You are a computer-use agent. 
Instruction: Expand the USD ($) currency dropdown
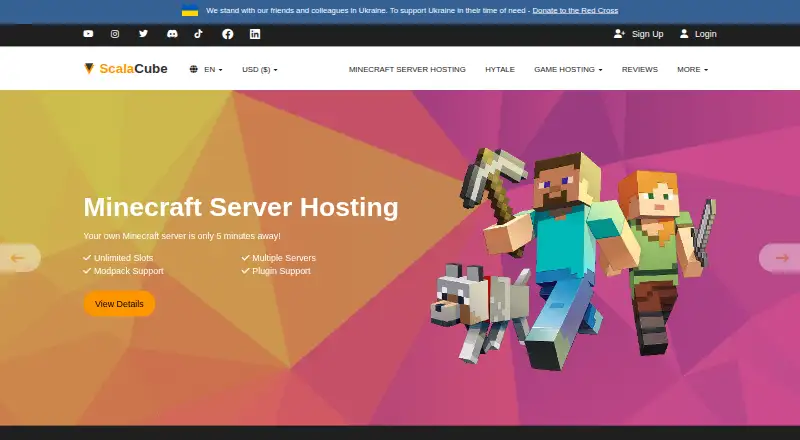(x=260, y=69)
